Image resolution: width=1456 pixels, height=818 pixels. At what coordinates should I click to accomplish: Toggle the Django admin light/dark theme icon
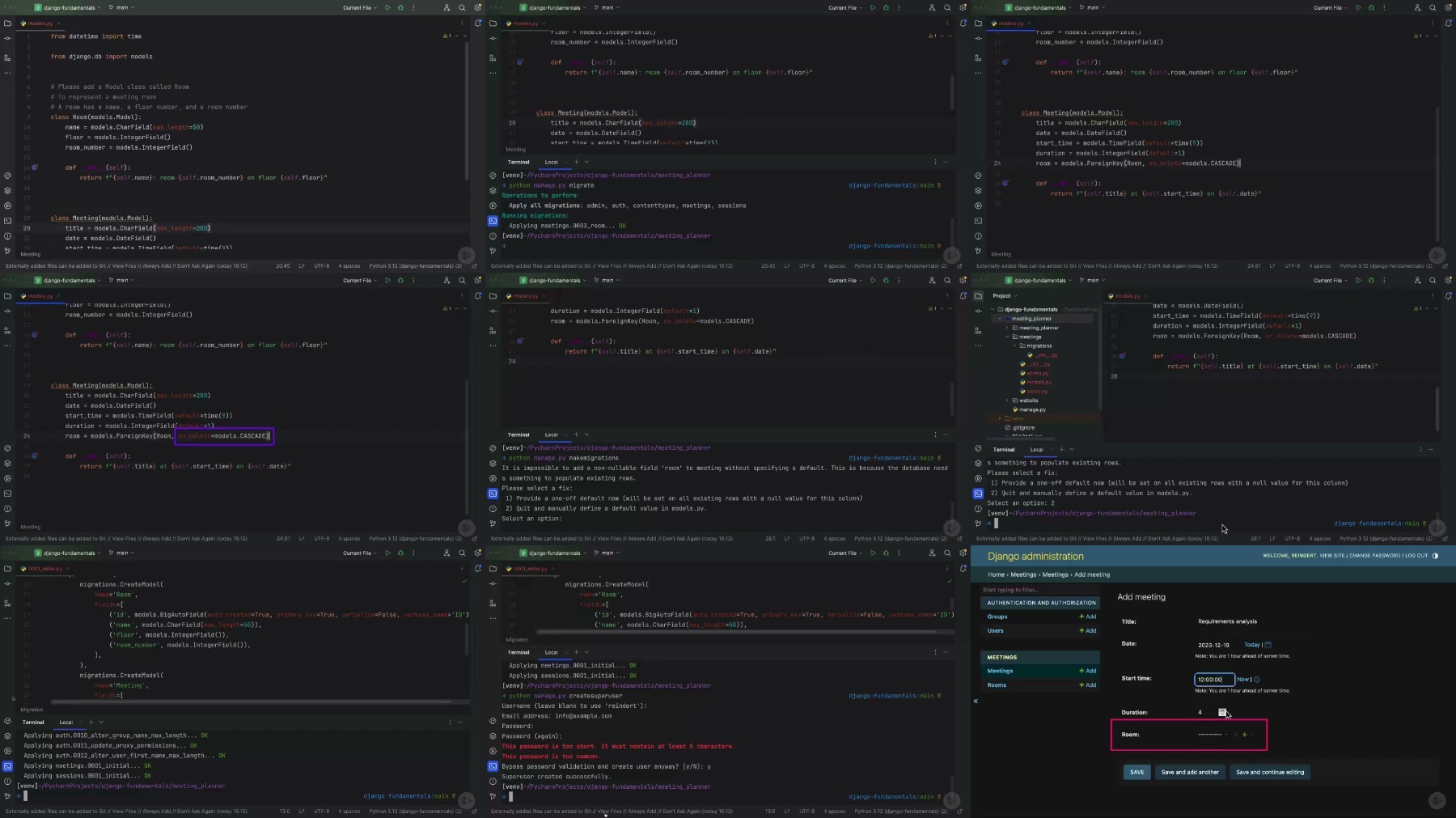tap(1435, 556)
